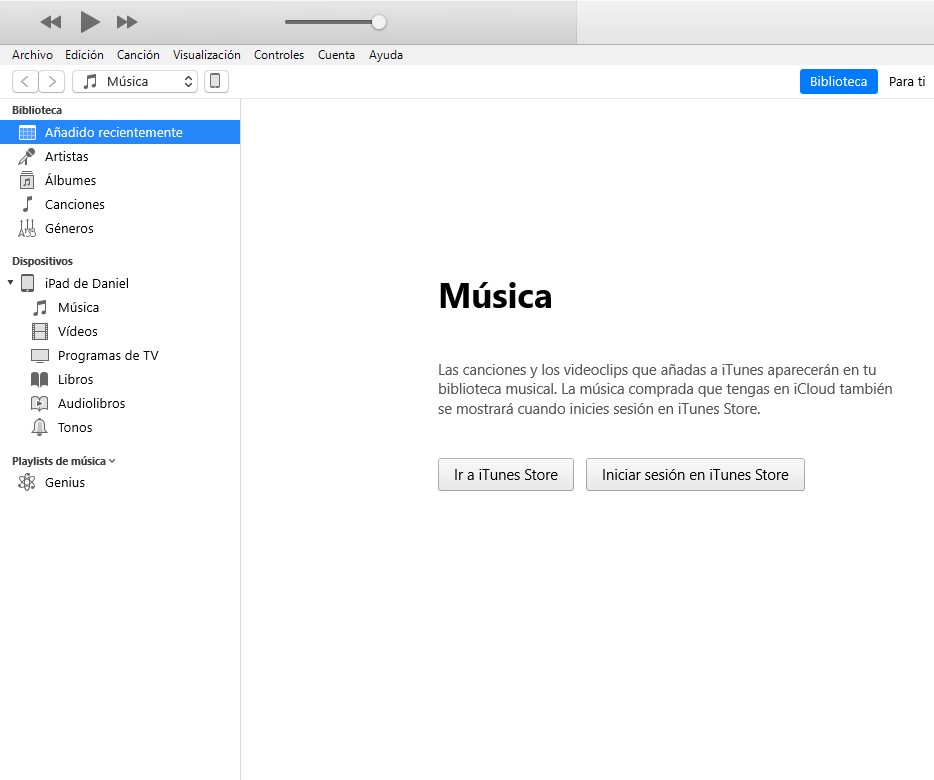Viewport: 934px width, 780px height.
Task: Click the Genius atom icon
Action: [x=27, y=482]
